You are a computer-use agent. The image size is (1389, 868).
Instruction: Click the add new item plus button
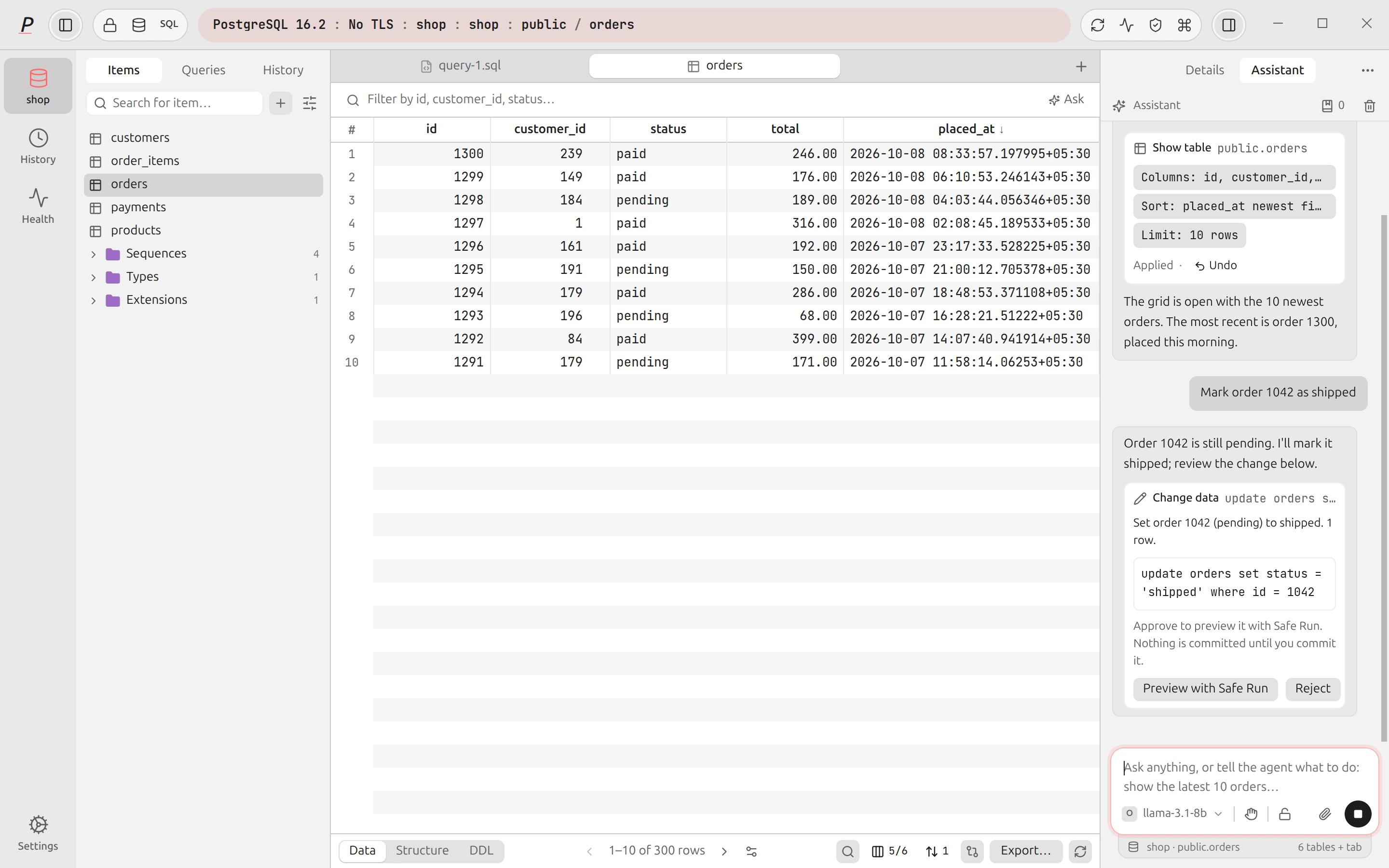point(281,103)
